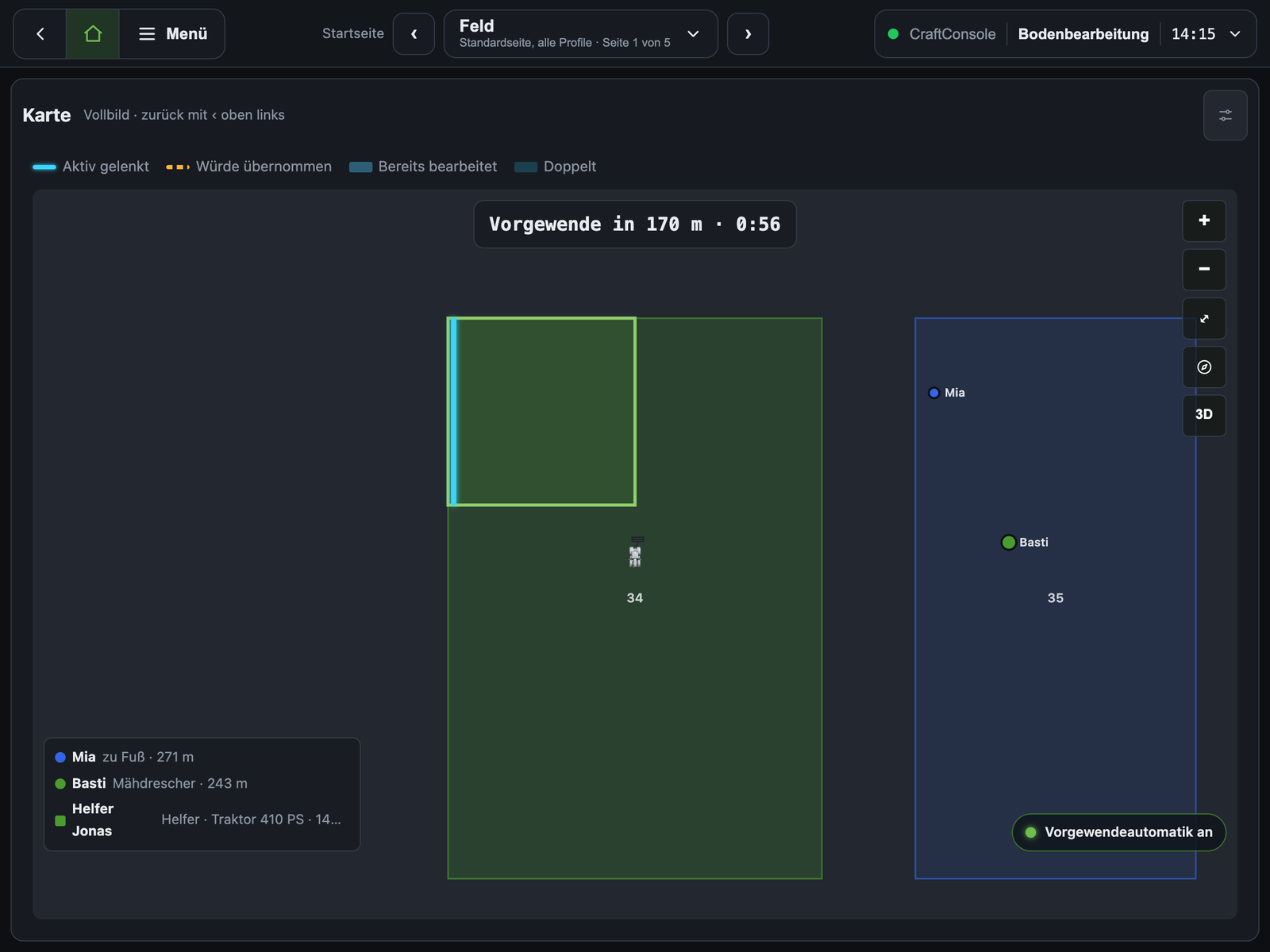The width and height of the screenshot is (1270, 952).
Task: Click Helfer Jonas list row
Action: (202, 820)
